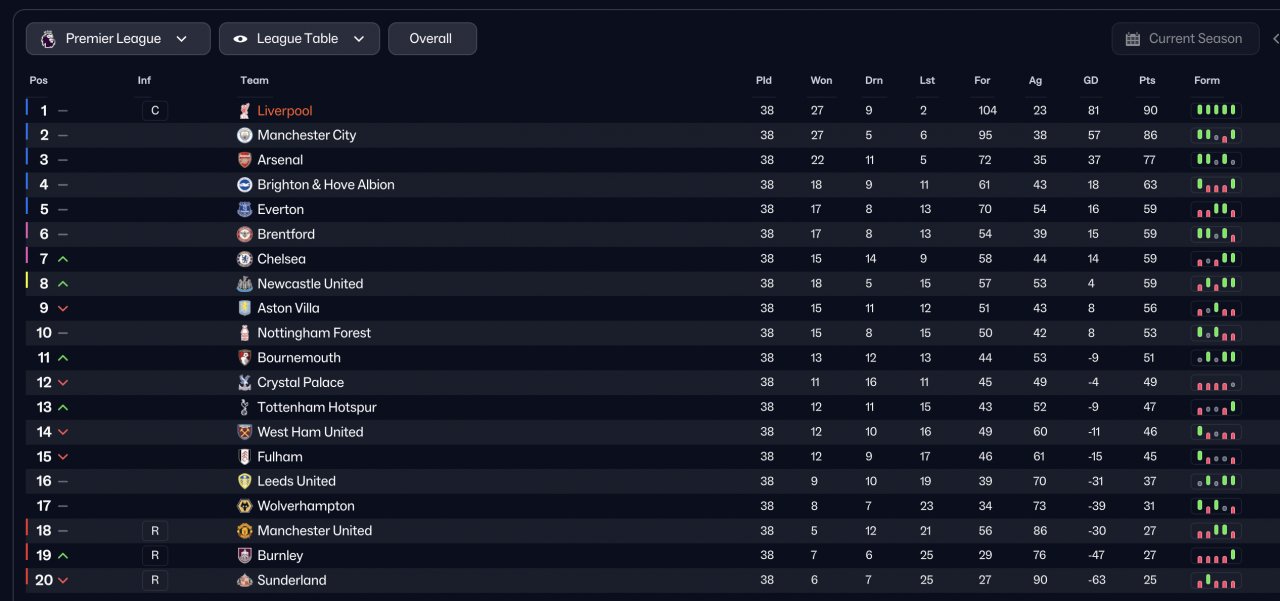
Task: Click the Form column header
Action: [x=1206, y=81]
